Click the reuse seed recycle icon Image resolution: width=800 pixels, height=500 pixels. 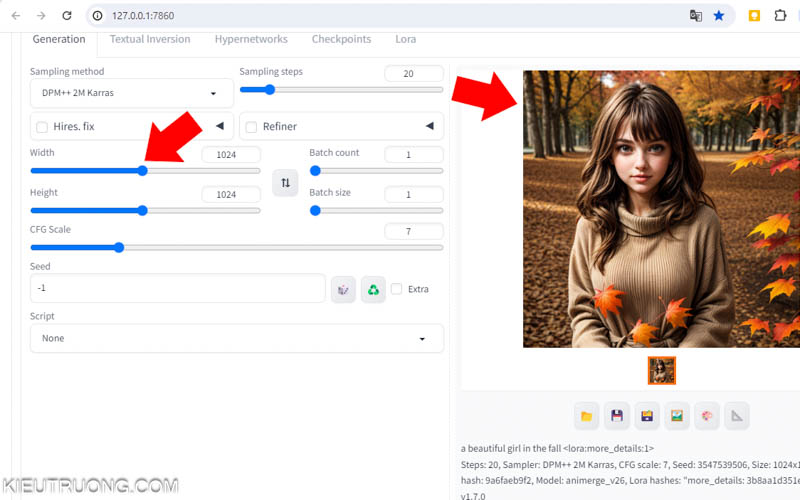click(x=373, y=289)
